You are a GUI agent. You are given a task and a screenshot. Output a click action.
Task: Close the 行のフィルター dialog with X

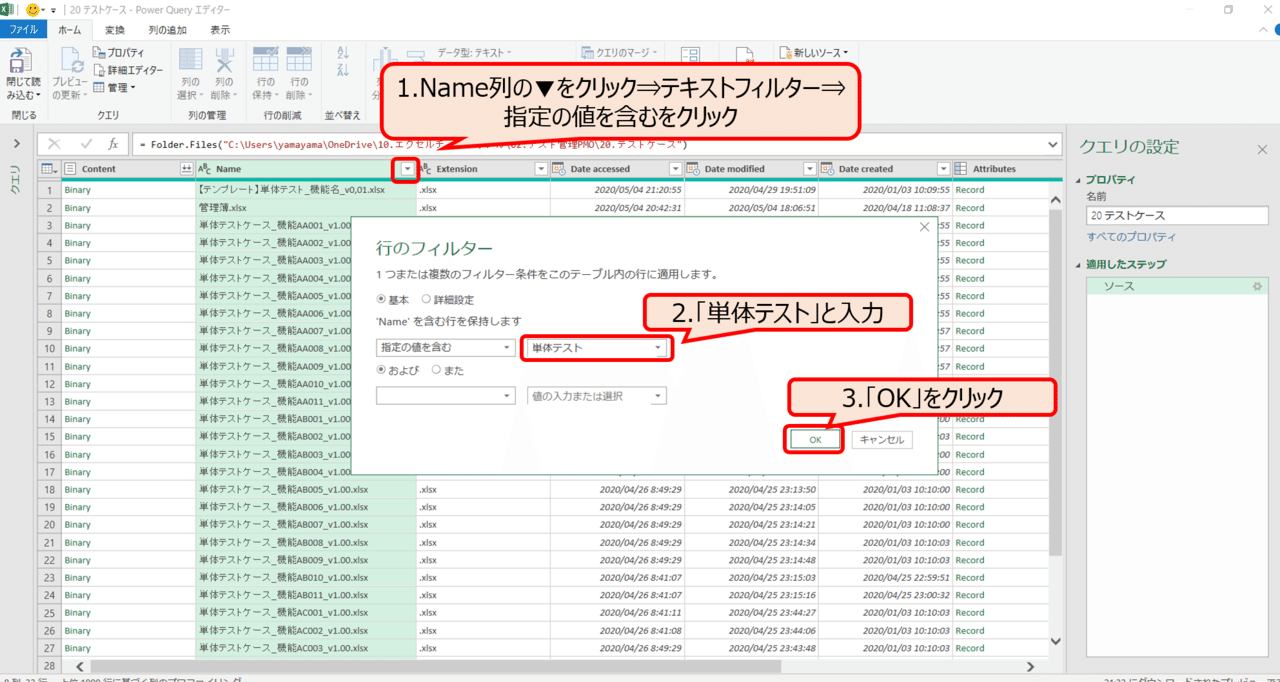(x=924, y=227)
